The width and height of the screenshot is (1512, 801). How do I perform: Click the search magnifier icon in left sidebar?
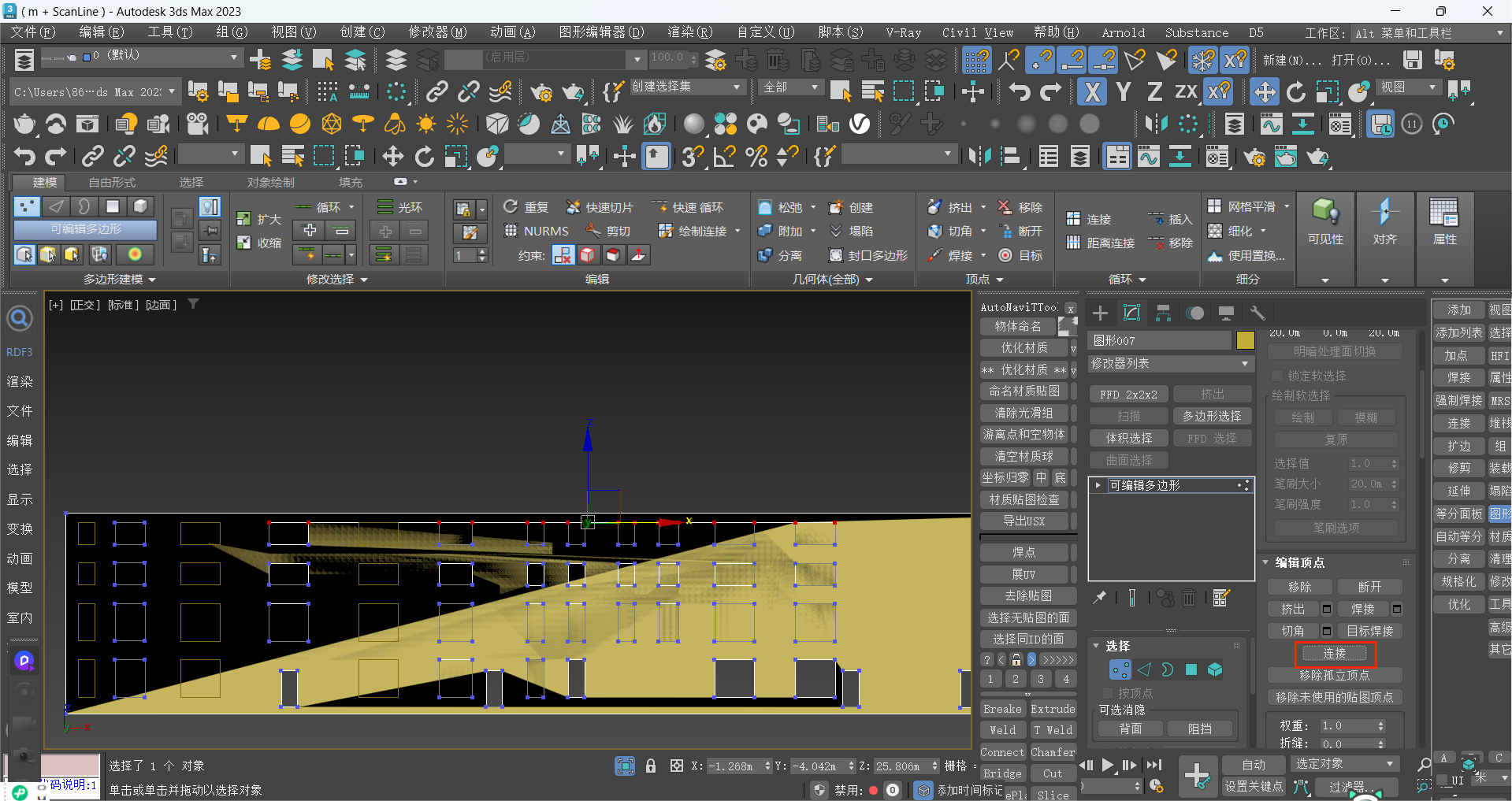coord(20,318)
